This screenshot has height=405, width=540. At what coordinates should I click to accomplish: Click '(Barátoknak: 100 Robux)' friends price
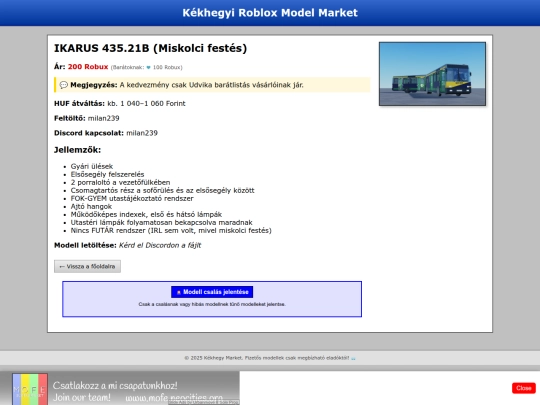147,67
